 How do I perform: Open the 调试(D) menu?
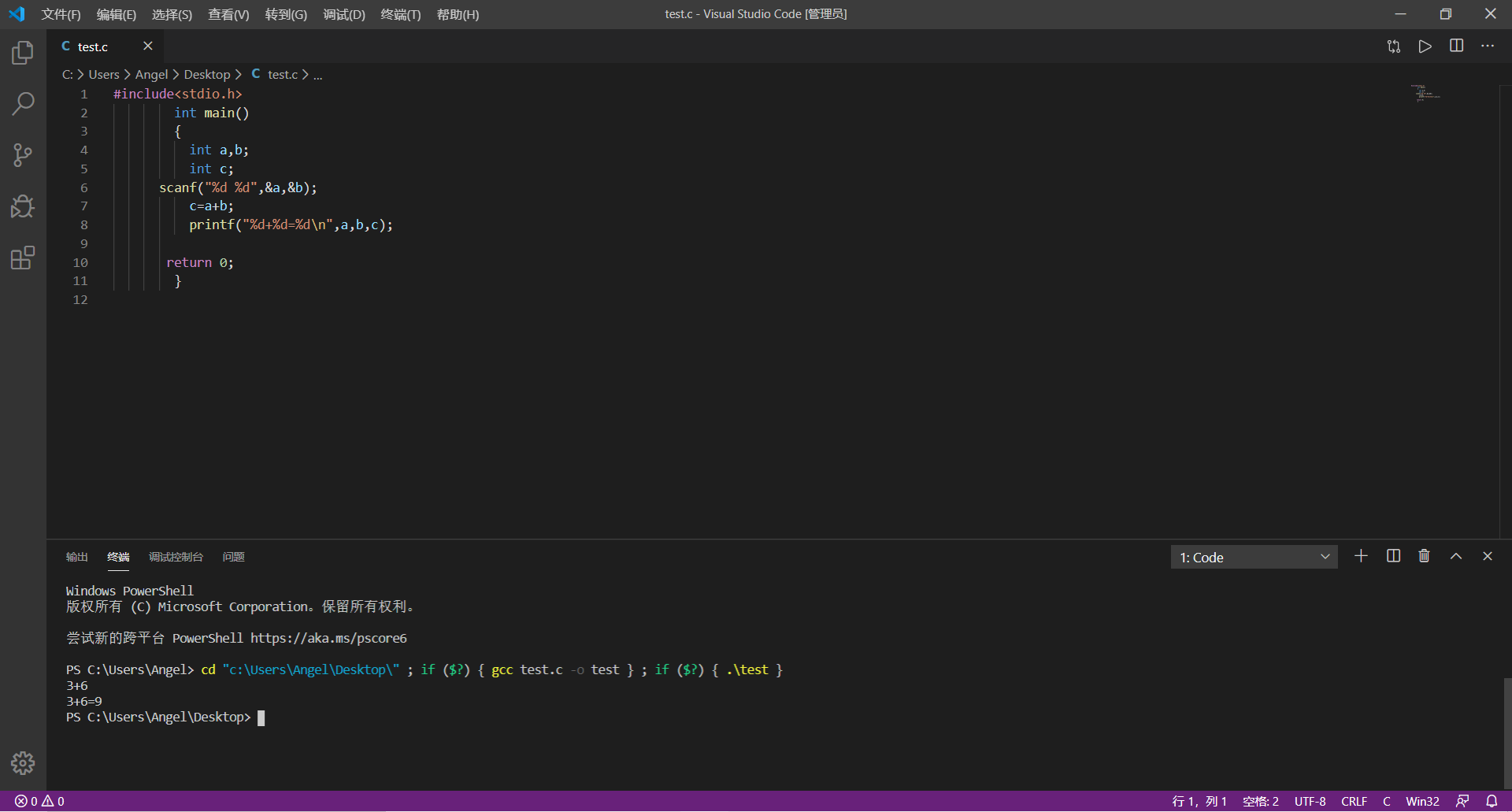coord(344,14)
